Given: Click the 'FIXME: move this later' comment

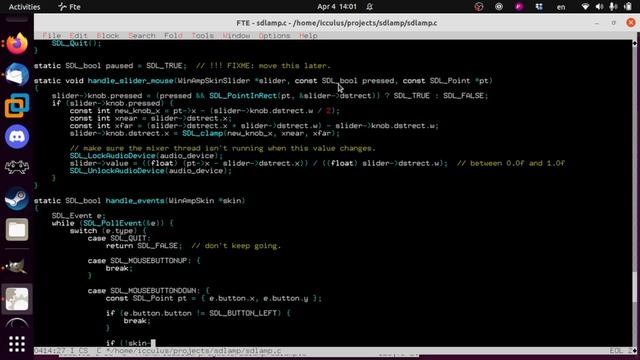Looking at the screenshot, I should point(263,66).
